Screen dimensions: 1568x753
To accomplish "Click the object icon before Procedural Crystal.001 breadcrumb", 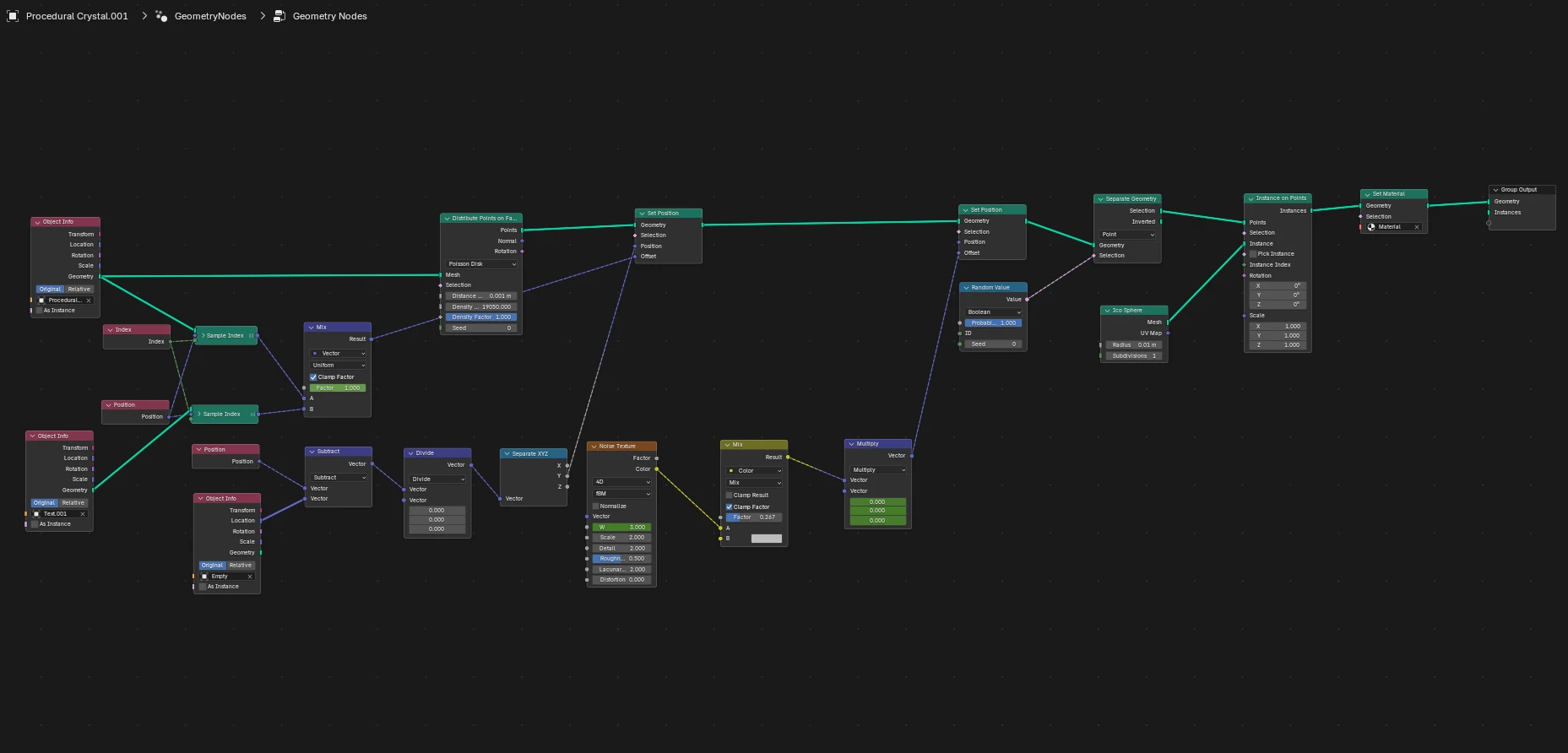I will click(13, 16).
